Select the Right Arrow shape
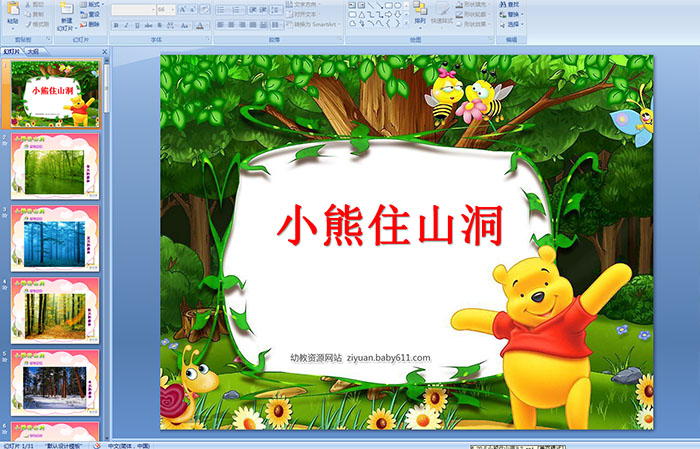 (388, 15)
